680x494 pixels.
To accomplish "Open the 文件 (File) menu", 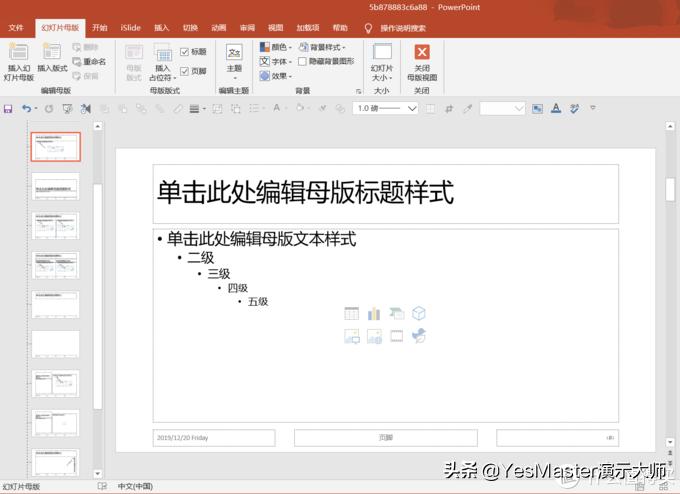I will [16, 28].
